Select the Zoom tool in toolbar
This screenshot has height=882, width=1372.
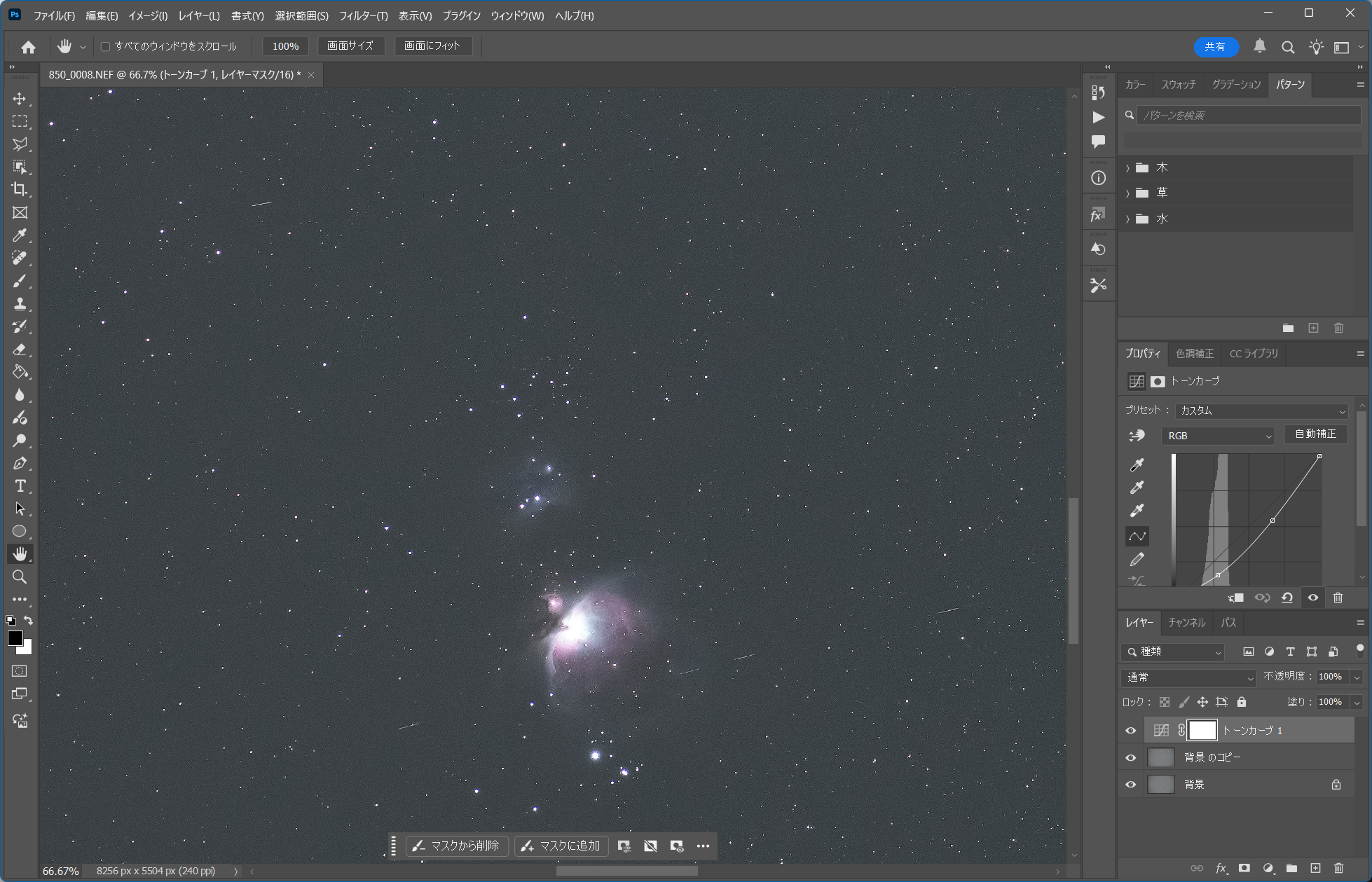tap(20, 577)
